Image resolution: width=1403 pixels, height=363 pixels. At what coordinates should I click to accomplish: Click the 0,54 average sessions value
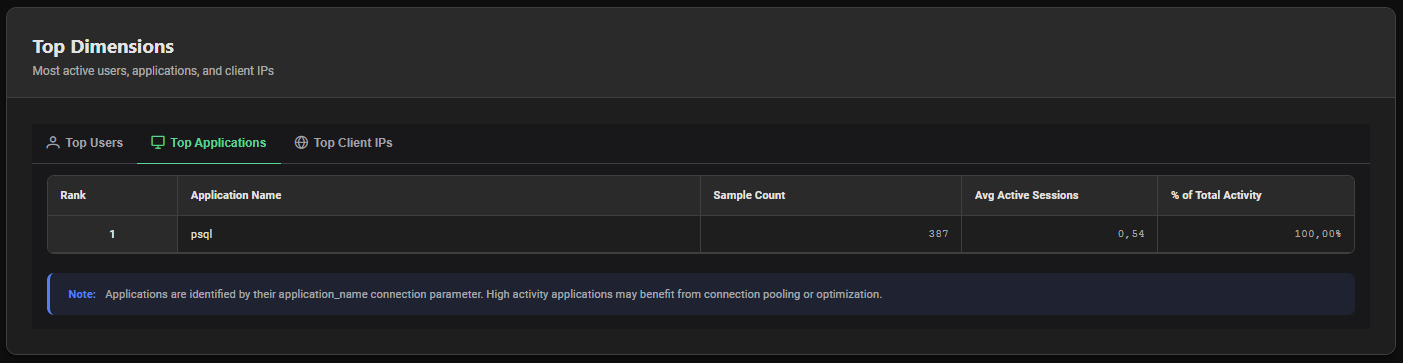[1131, 234]
